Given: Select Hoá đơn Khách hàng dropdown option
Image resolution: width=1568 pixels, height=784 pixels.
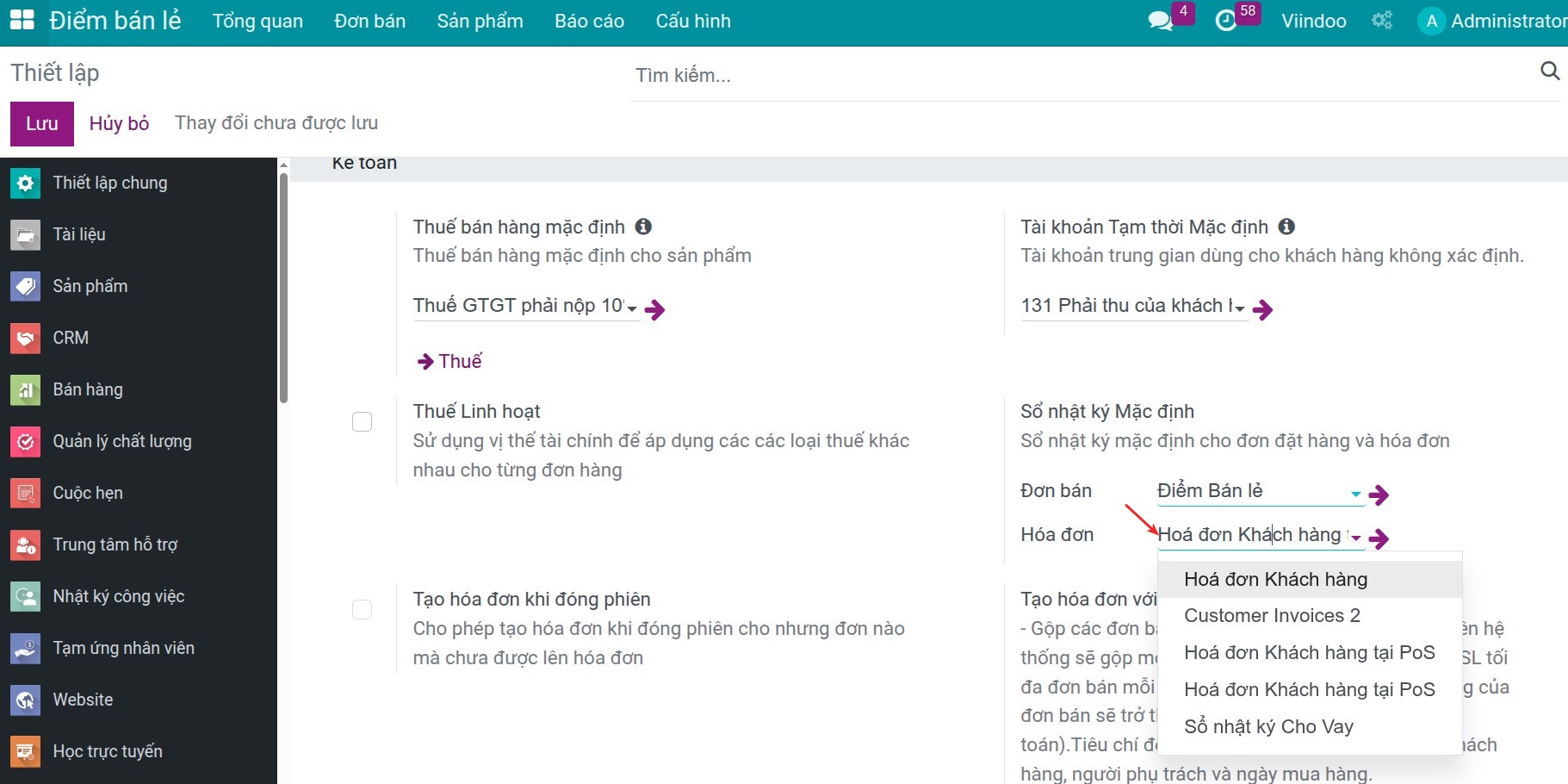Looking at the screenshot, I should point(1310,579).
